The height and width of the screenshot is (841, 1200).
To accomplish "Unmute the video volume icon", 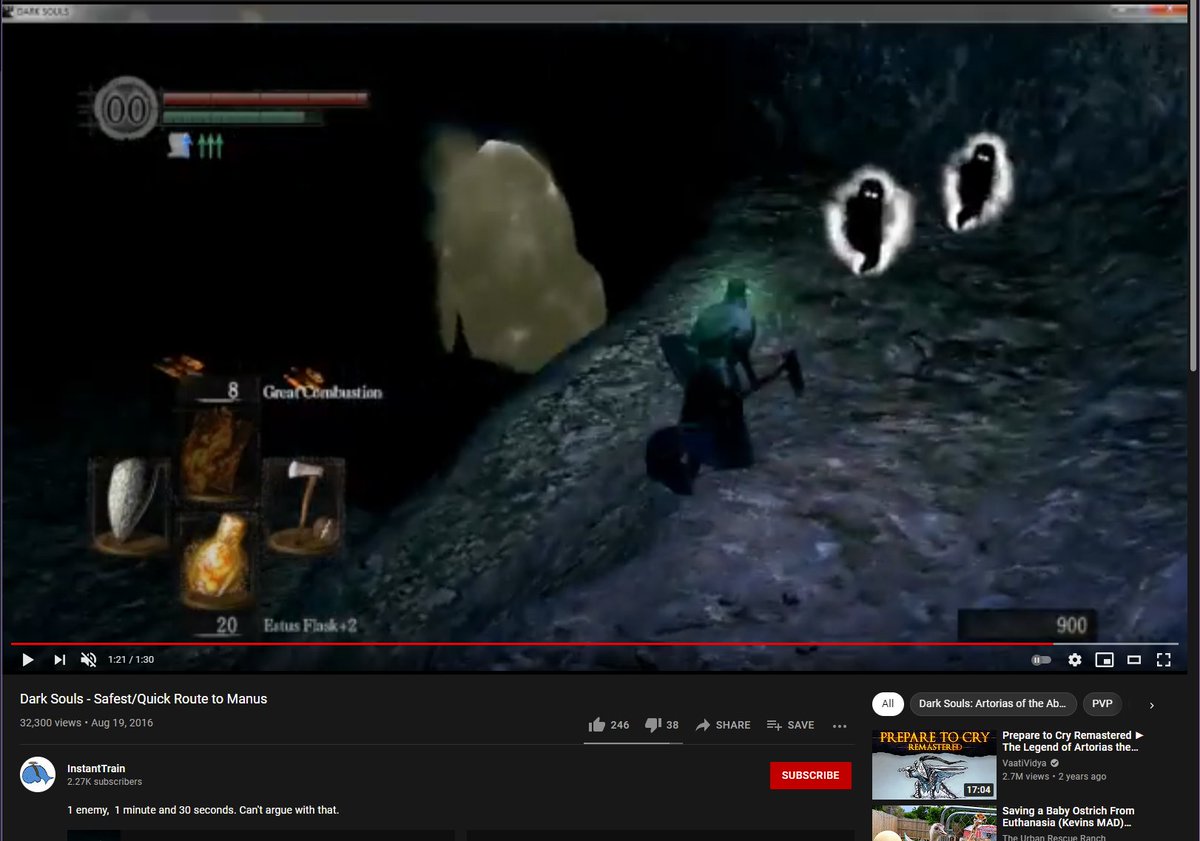I will click(88, 660).
